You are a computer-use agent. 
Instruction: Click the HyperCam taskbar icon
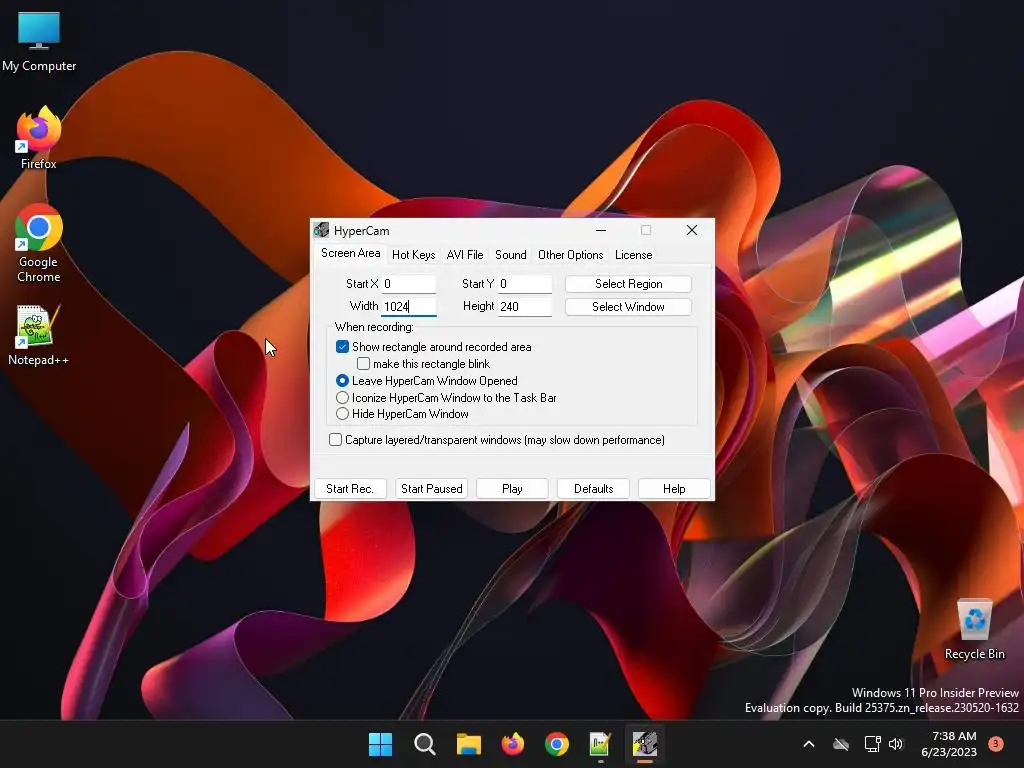645,744
